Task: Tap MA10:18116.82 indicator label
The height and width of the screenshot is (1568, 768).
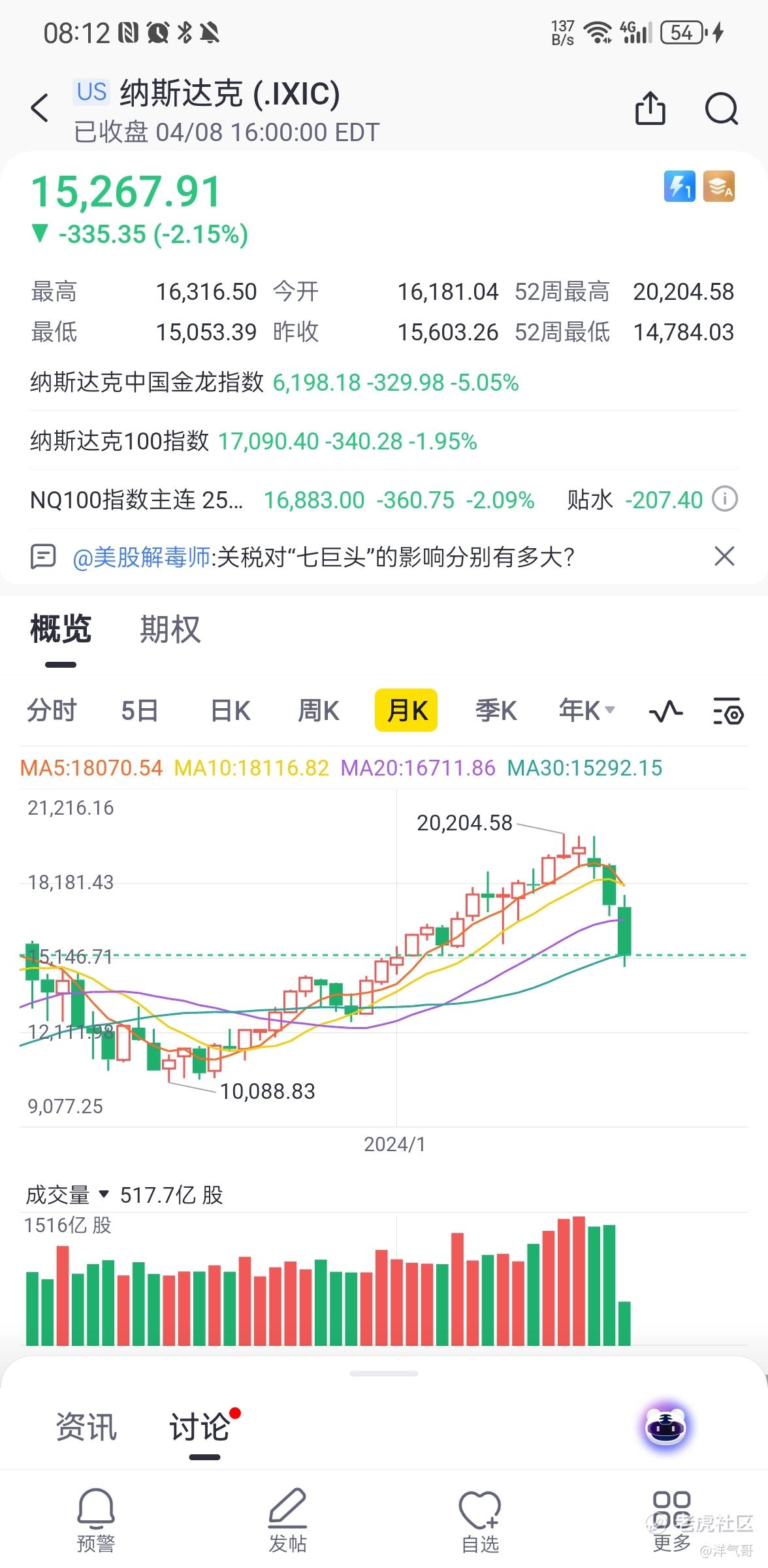Action: (251, 768)
